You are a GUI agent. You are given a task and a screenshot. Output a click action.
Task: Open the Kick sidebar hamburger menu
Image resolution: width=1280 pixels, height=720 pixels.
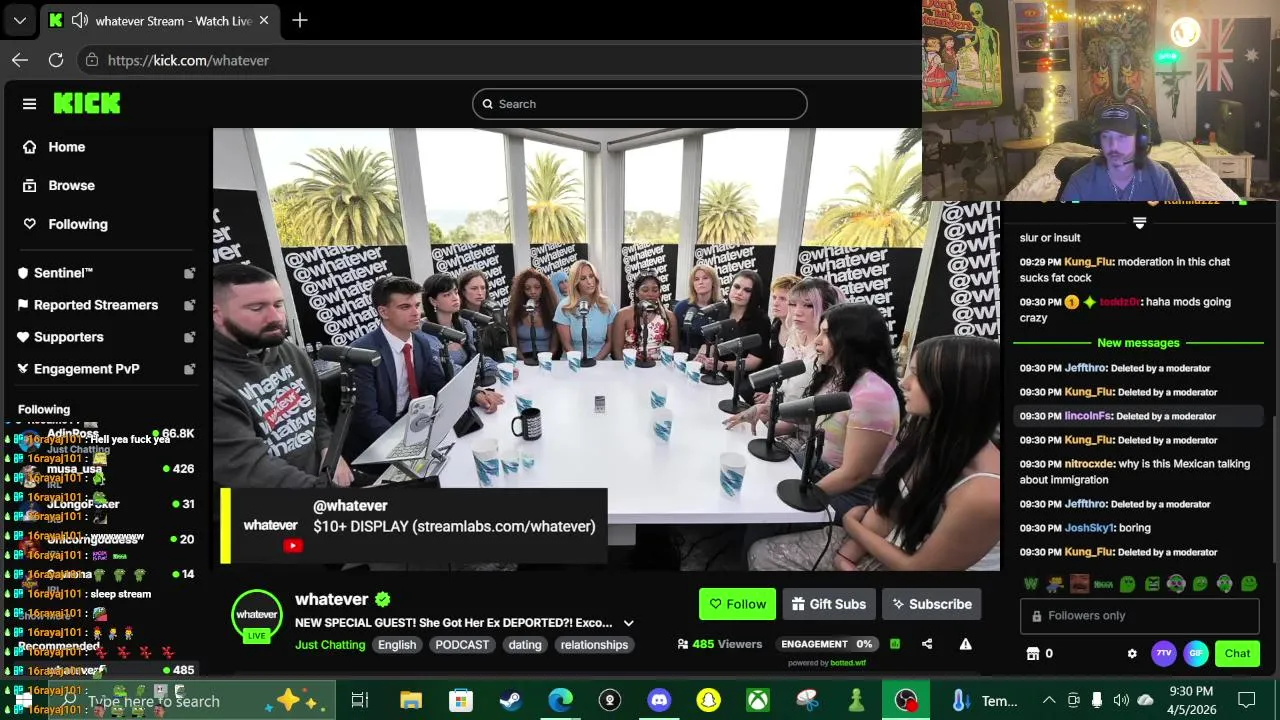click(29, 104)
